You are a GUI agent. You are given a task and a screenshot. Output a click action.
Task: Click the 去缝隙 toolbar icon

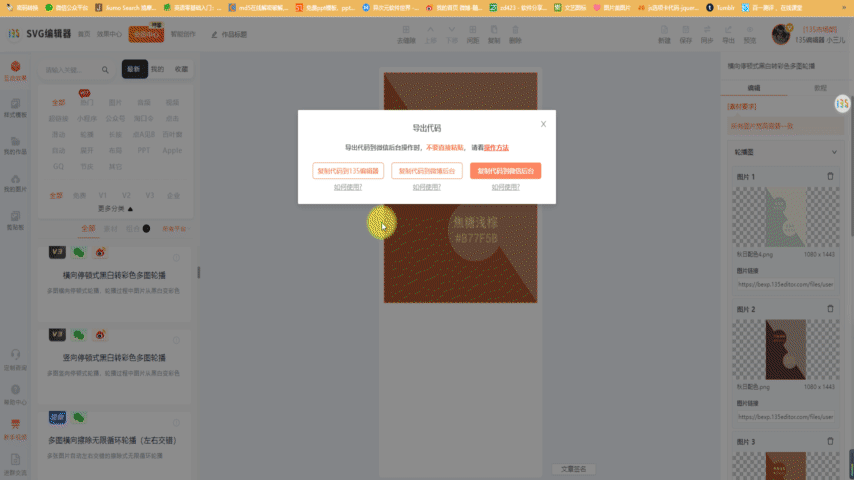[406, 34]
